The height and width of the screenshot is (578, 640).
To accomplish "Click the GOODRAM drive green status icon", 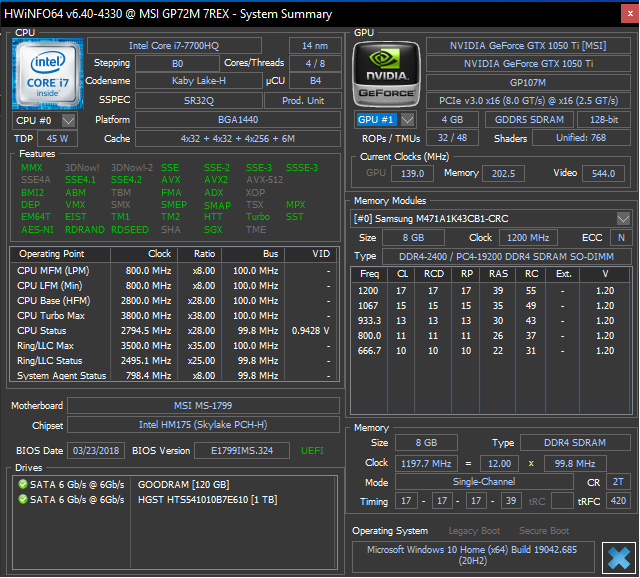I will [x=23, y=485].
